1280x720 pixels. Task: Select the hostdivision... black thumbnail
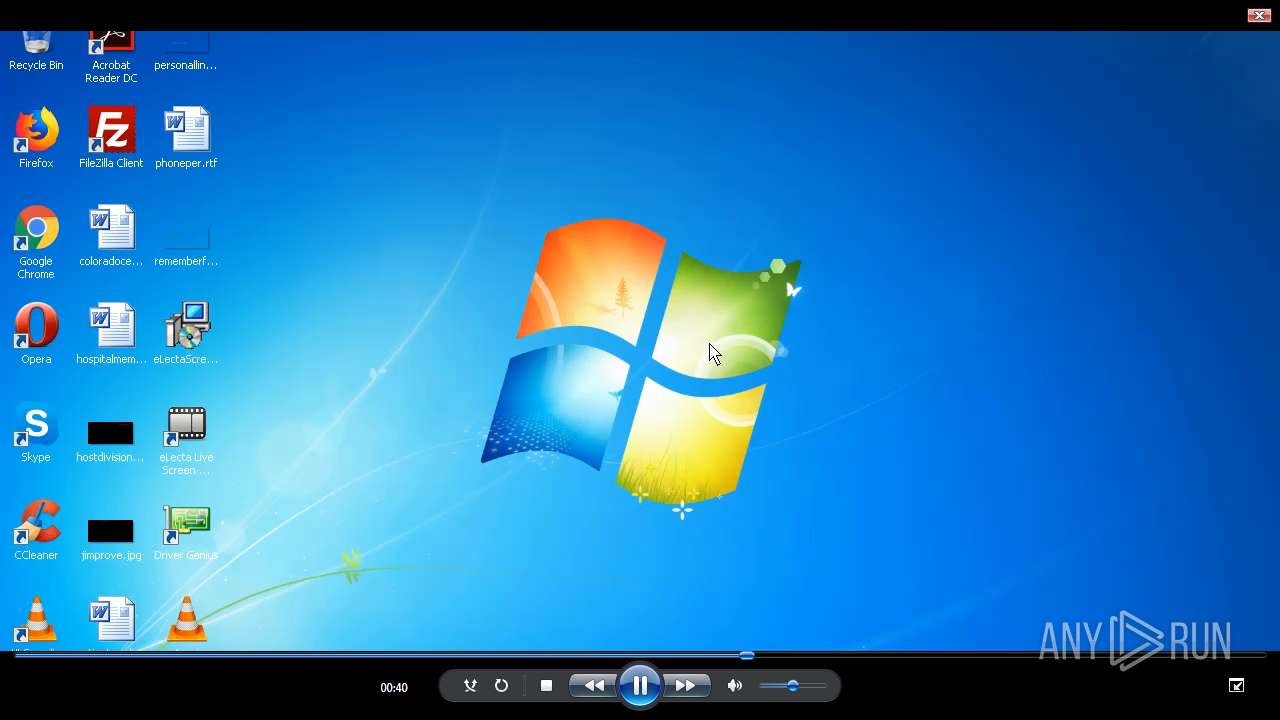pos(111,440)
